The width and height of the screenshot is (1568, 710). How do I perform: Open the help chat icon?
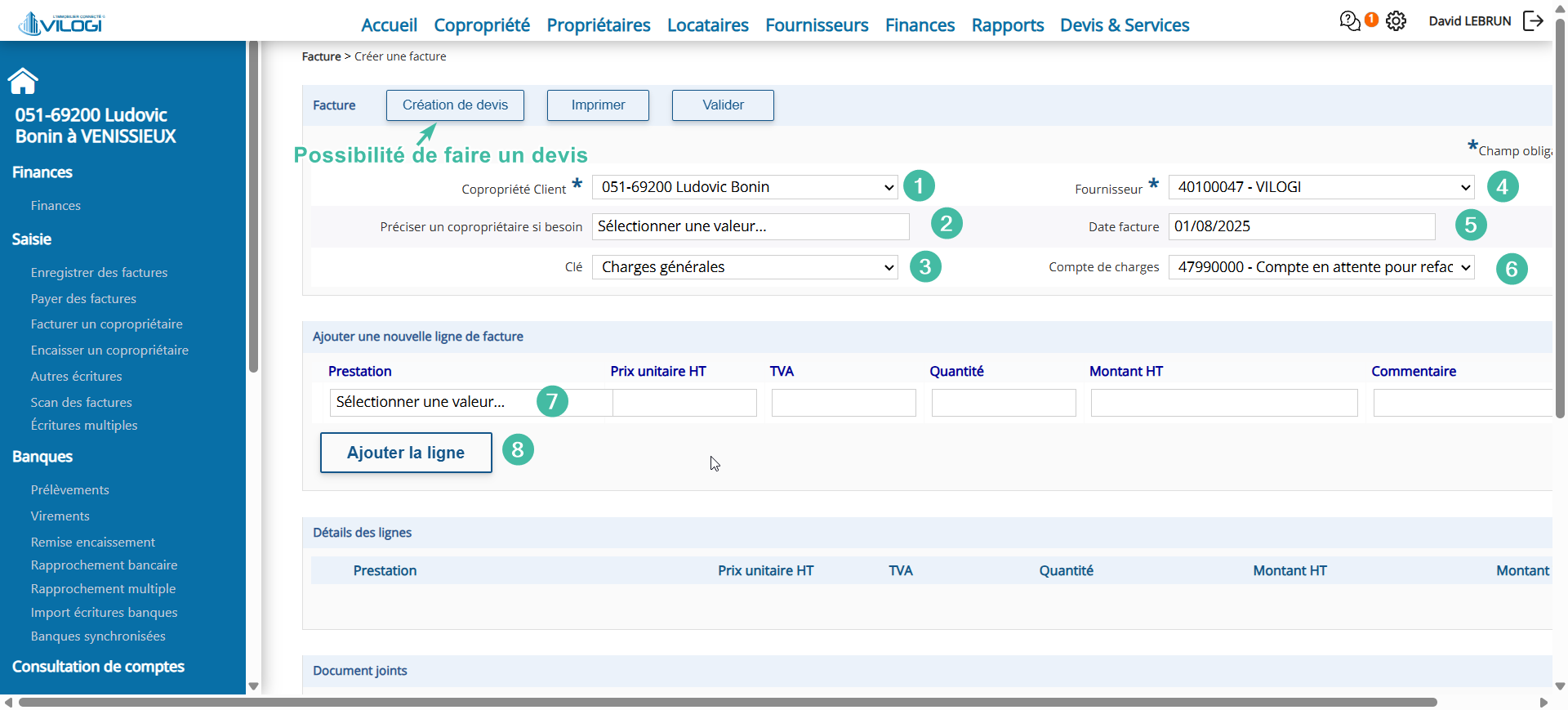(x=1350, y=20)
